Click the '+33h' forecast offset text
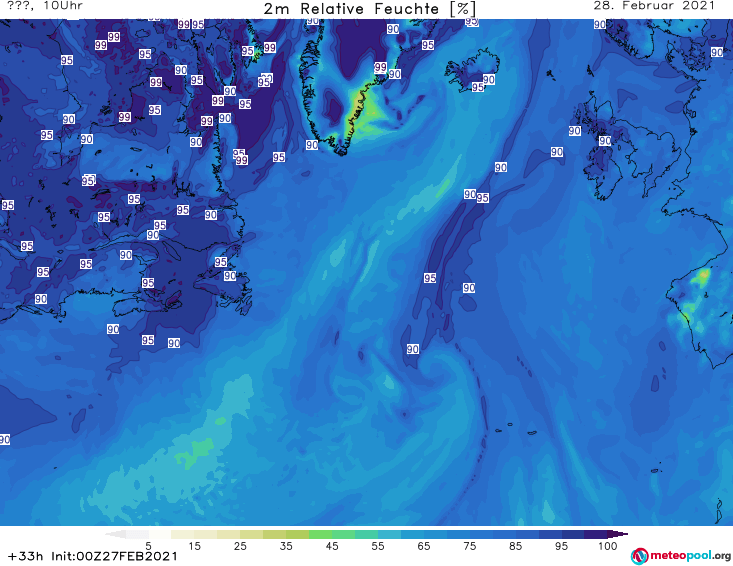The image size is (733, 566). [26, 556]
